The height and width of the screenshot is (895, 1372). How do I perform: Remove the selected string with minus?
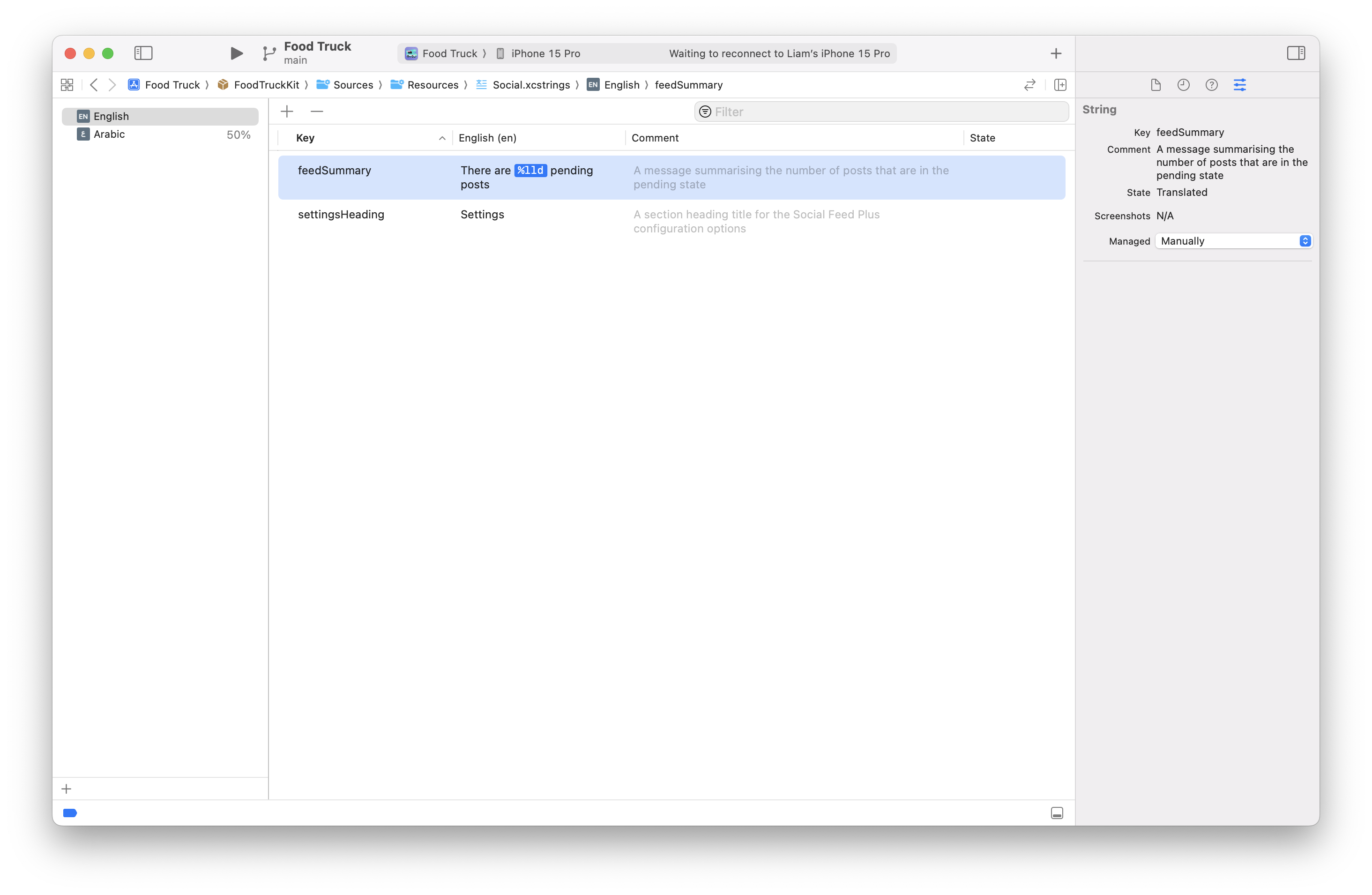tap(316, 111)
